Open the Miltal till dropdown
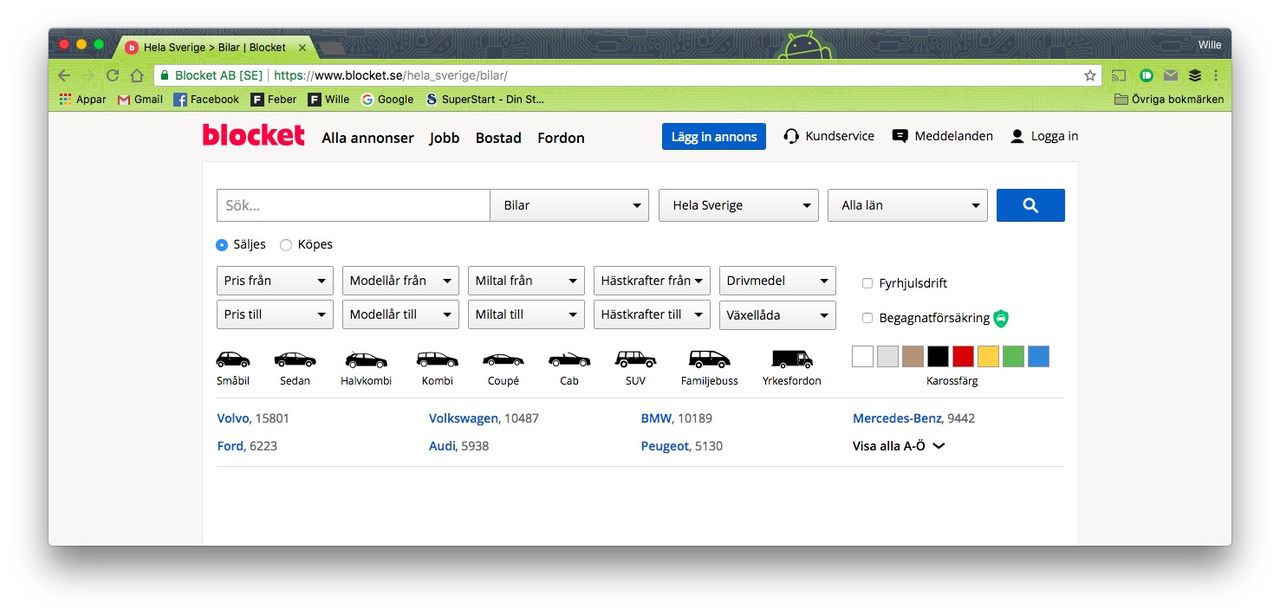Image resolution: width=1280 pixels, height=615 pixels. tap(526, 314)
